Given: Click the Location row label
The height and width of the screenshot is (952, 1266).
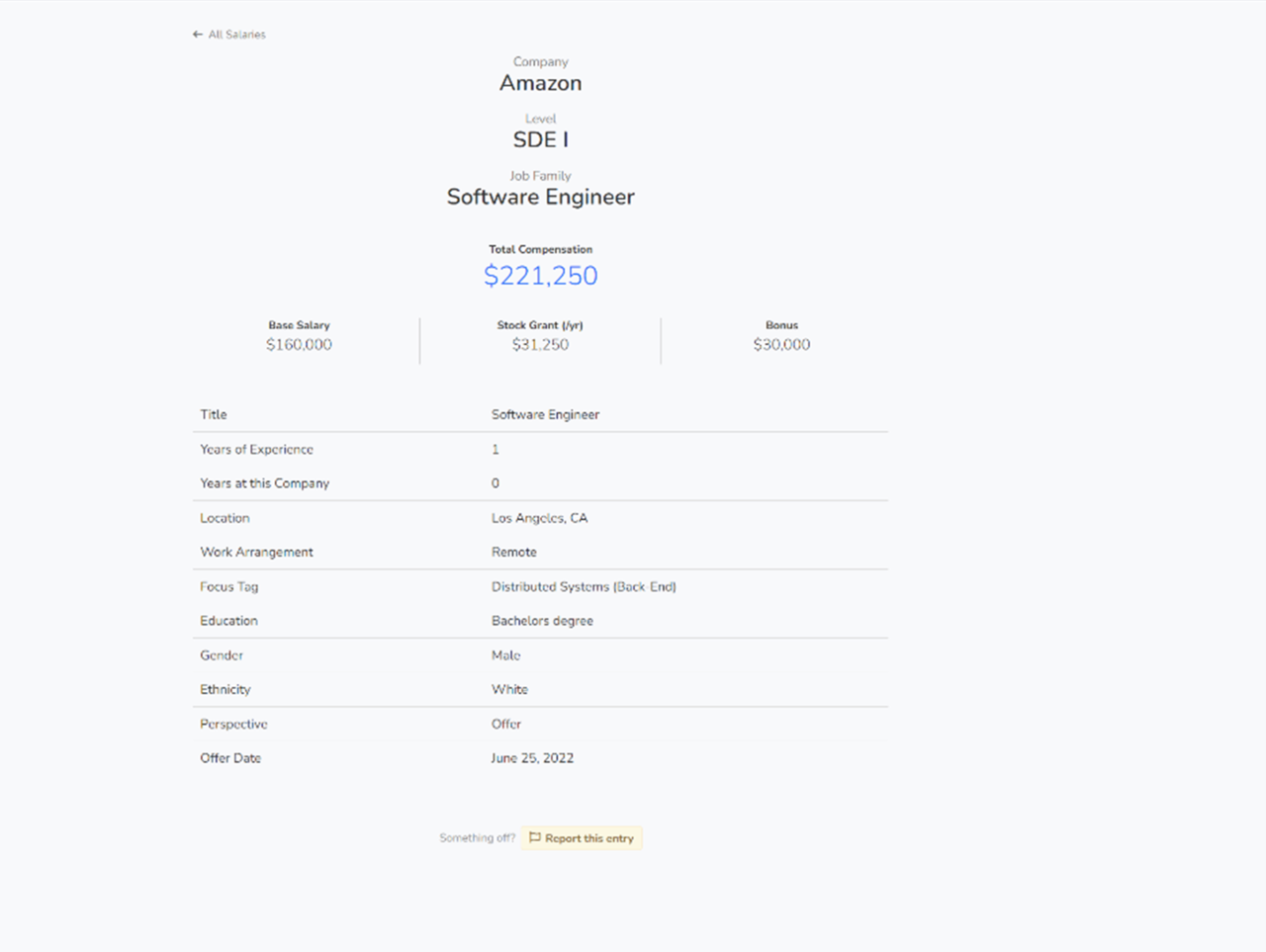Looking at the screenshot, I should [225, 518].
